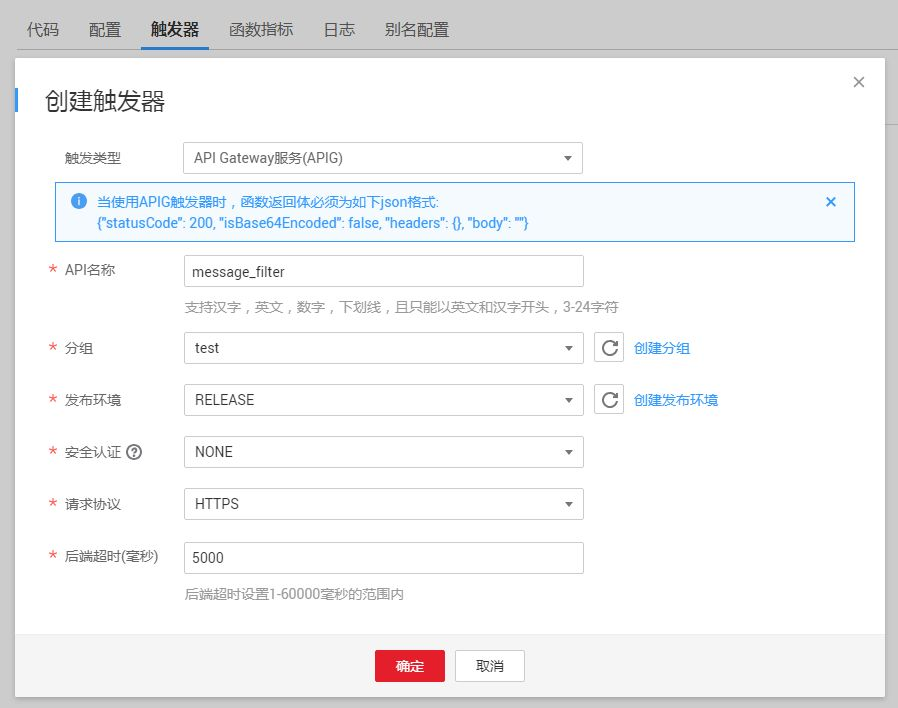This screenshot has width=898, height=708.
Task: Open the 请求协议 dropdown showing HTTPS
Action: pyautogui.click(x=384, y=504)
